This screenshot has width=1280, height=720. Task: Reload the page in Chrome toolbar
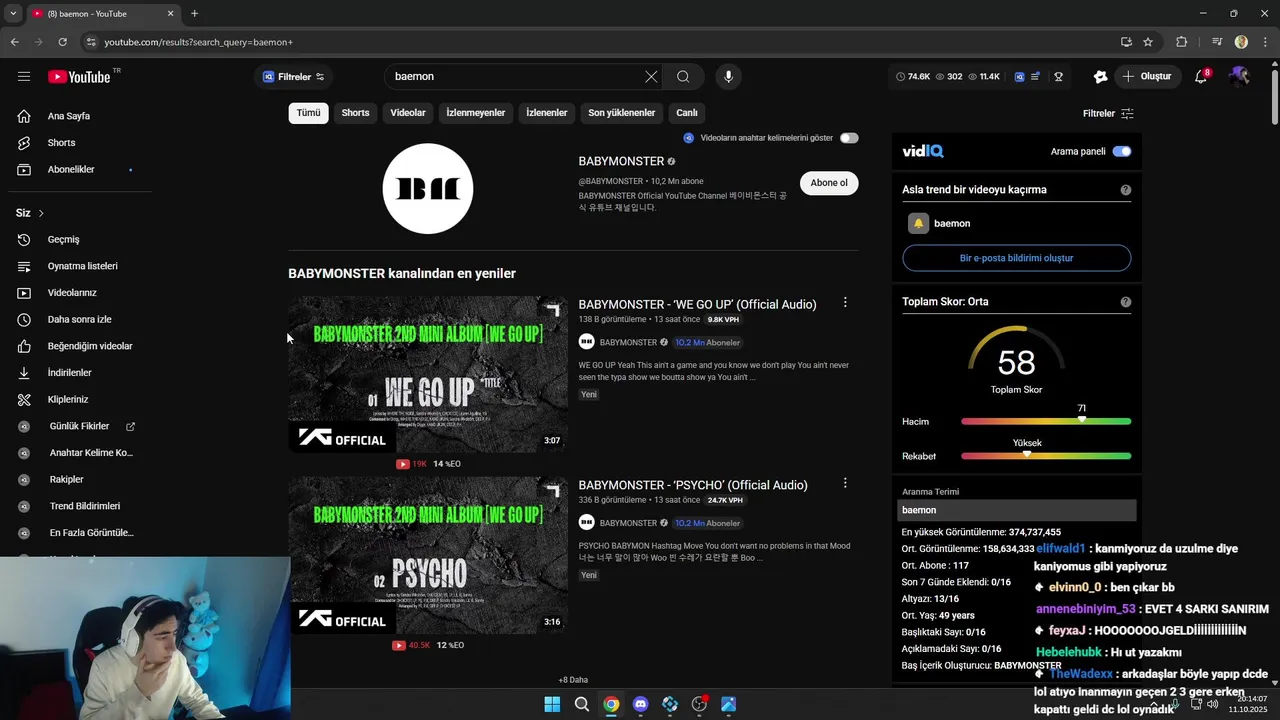(x=62, y=42)
